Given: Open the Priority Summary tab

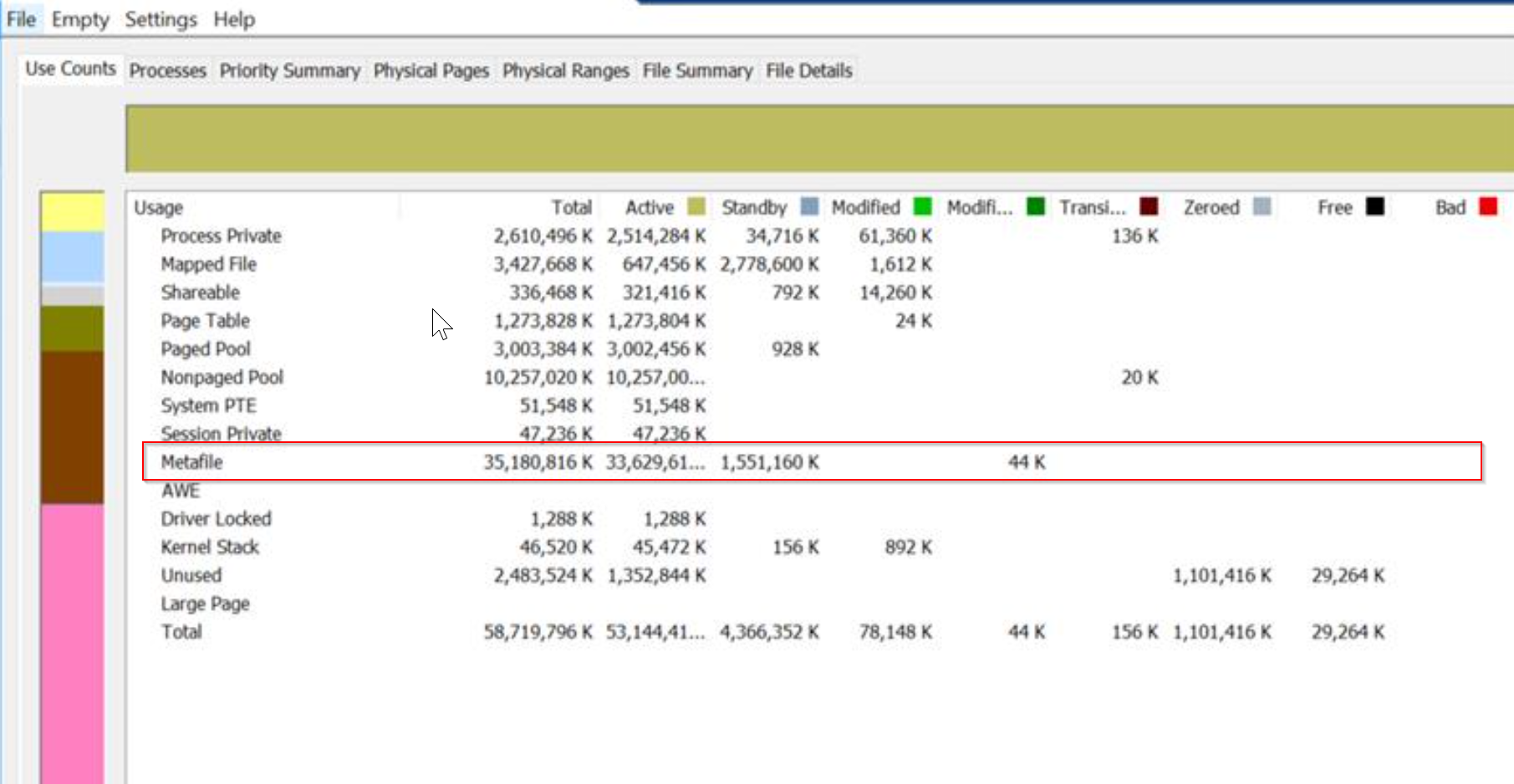Looking at the screenshot, I should [x=290, y=71].
